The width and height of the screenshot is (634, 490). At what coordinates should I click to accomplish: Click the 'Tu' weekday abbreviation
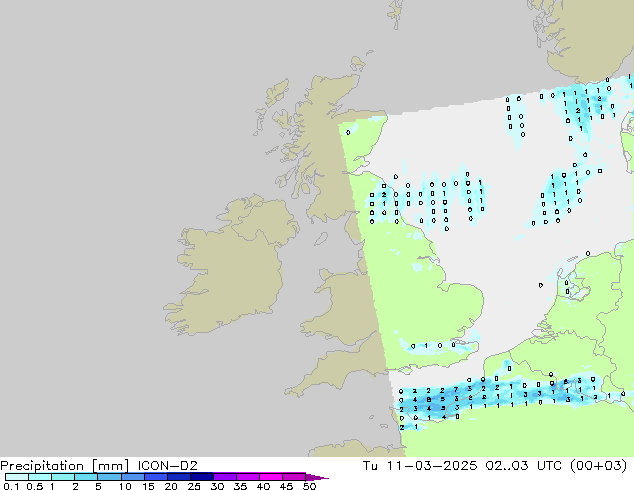[x=370, y=466]
